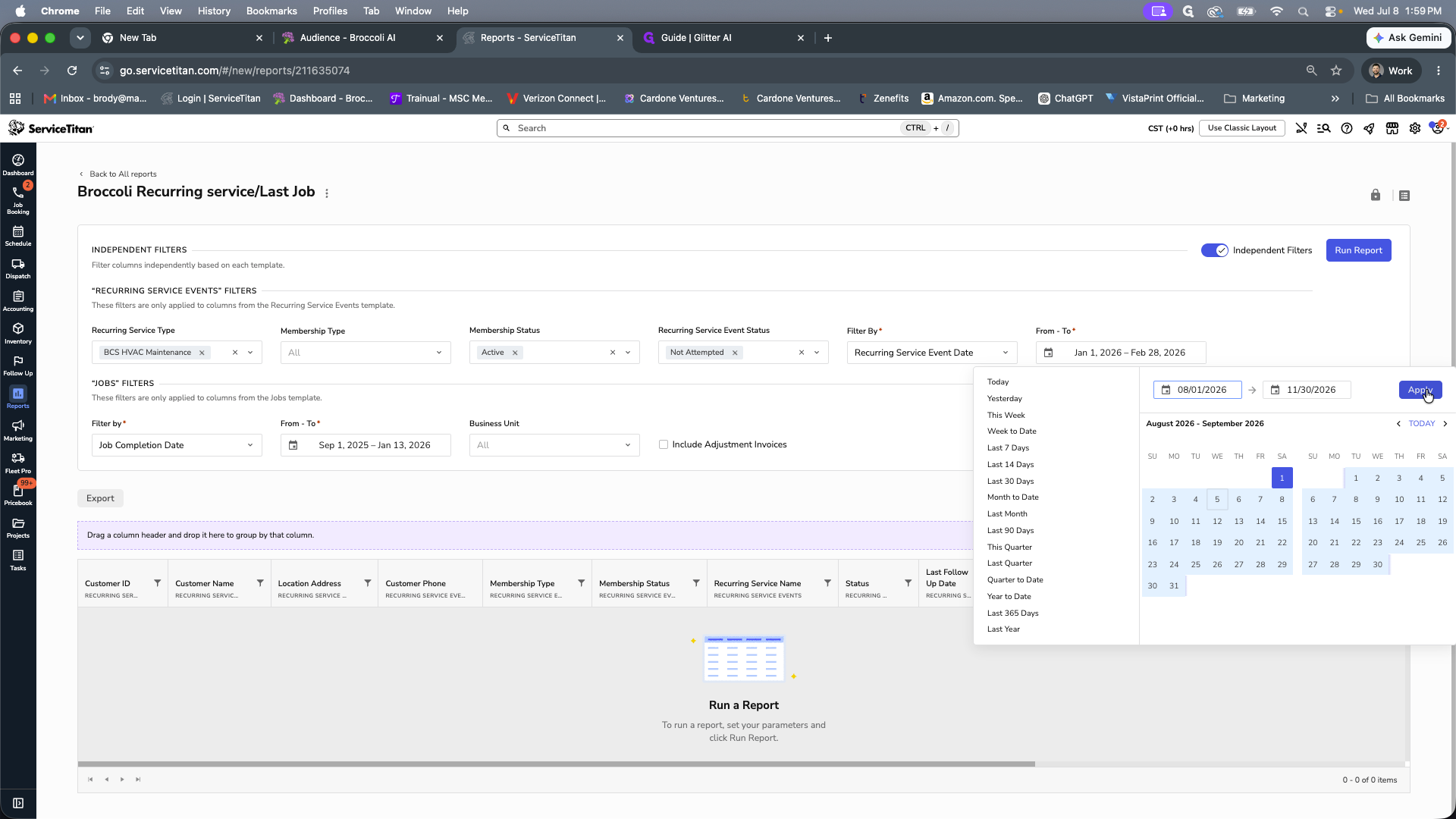Go to next calendar month

point(1445,424)
